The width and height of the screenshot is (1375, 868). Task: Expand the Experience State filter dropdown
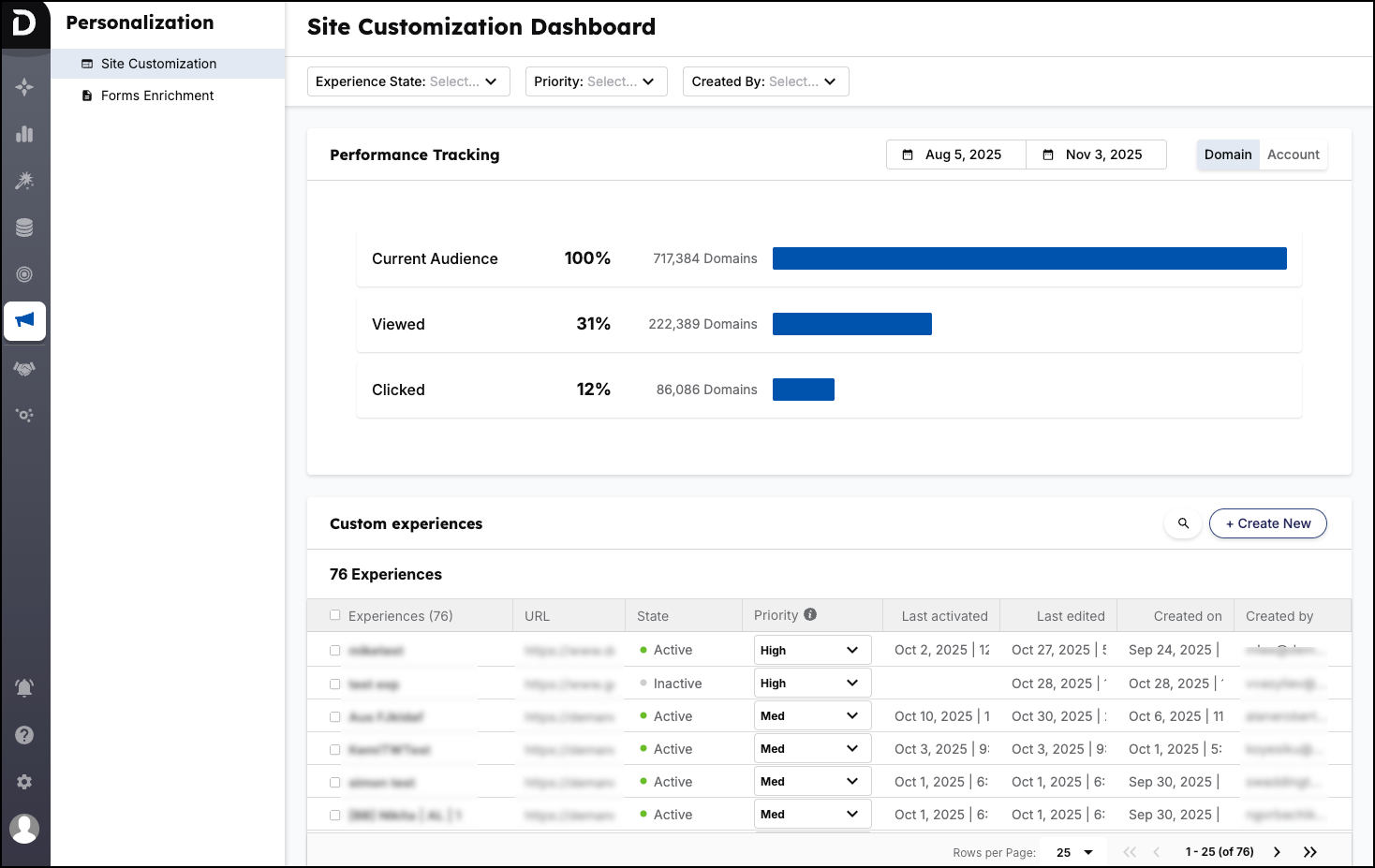[408, 81]
